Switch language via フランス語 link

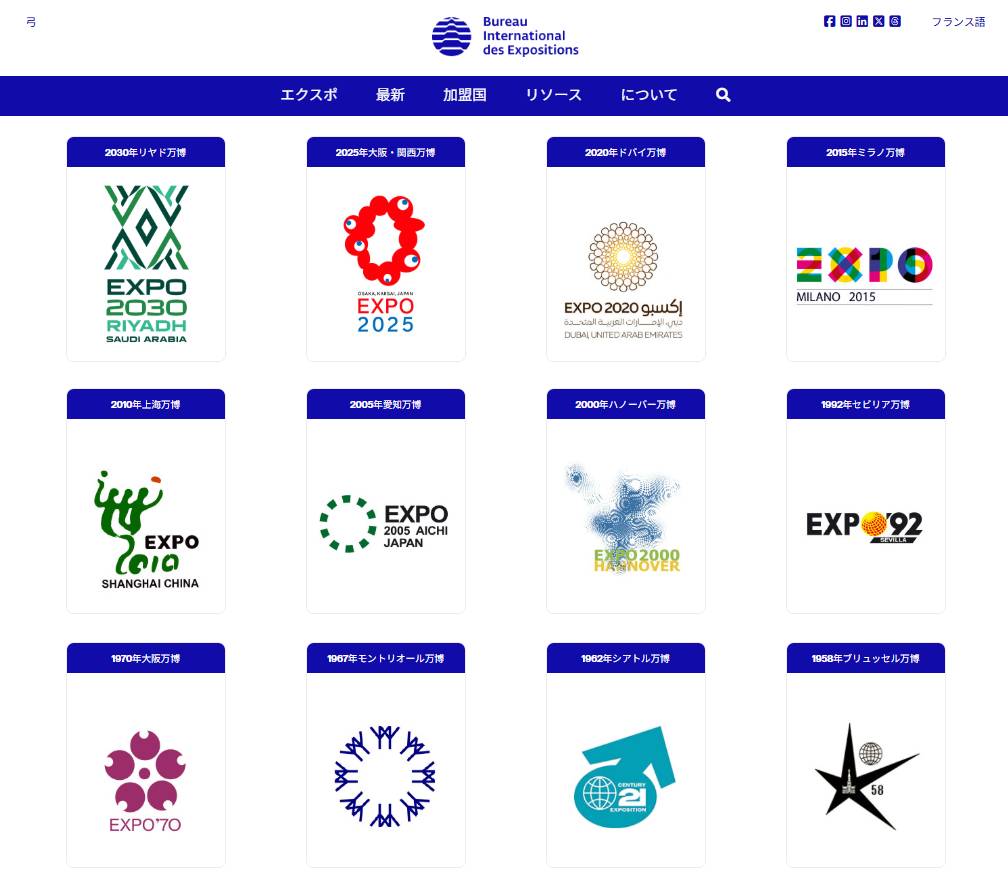click(x=958, y=22)
